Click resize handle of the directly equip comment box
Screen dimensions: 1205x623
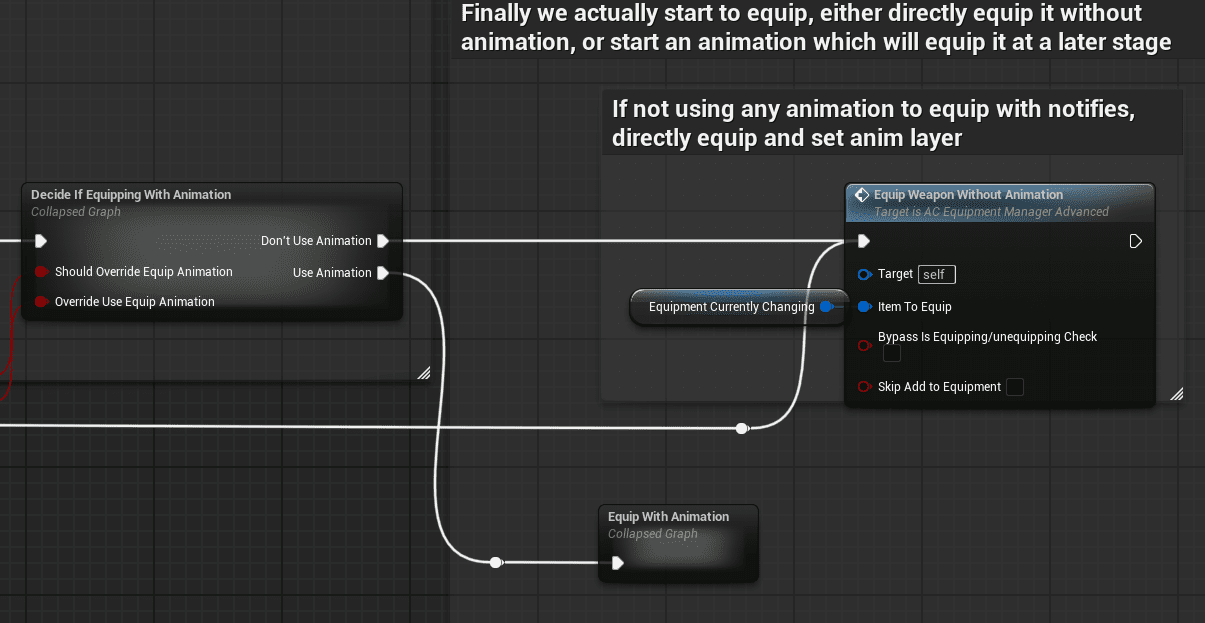tap(1176, 393)
